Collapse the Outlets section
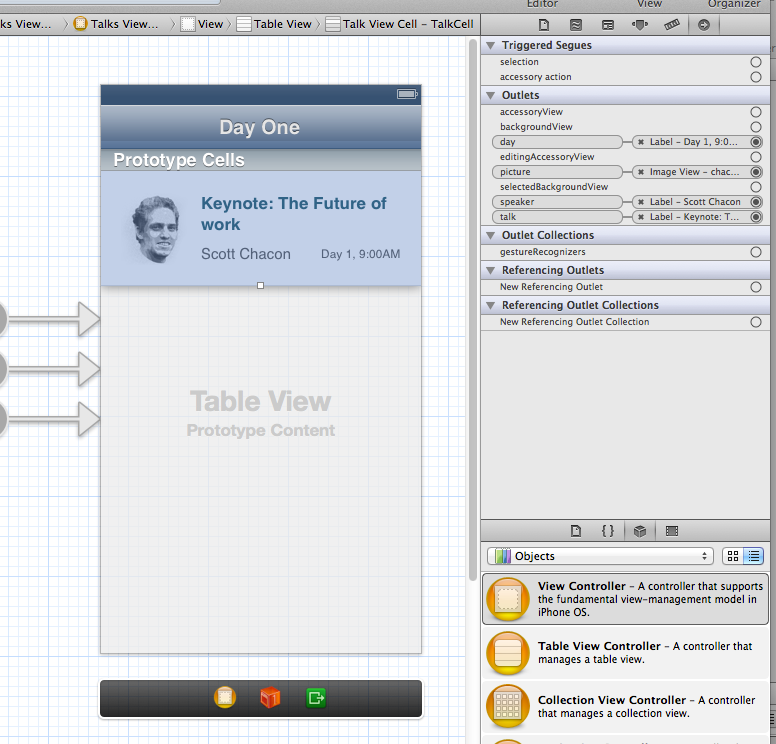The width and height of the screenshot is (776, 744). point(490,96)
